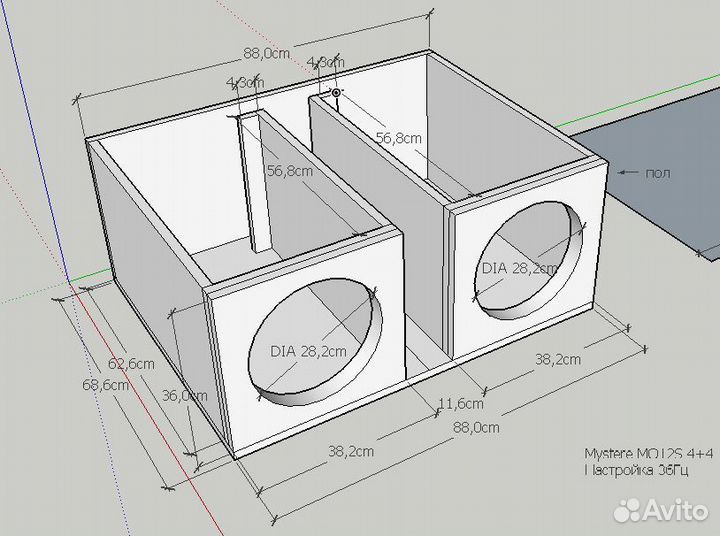Pick the 11,6cm port gap dimension
720x536 pixels.
[460, 404]
